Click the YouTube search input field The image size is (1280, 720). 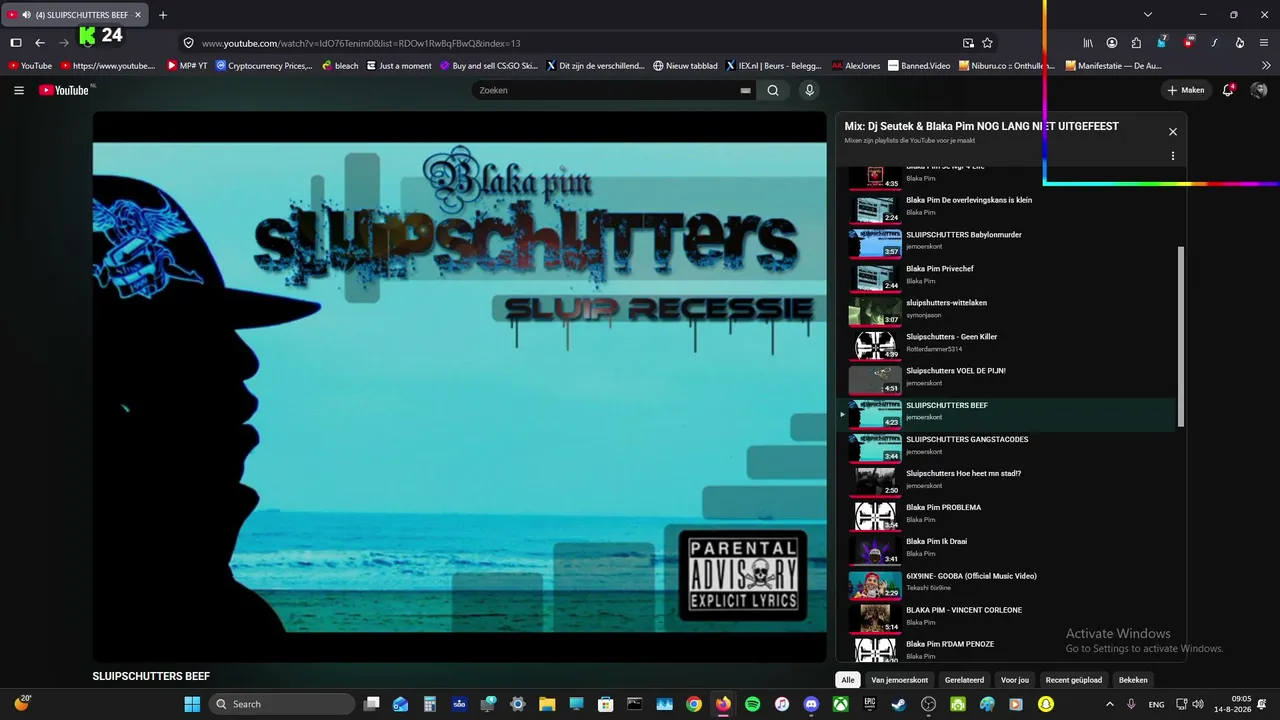click(x=605, y=90)
